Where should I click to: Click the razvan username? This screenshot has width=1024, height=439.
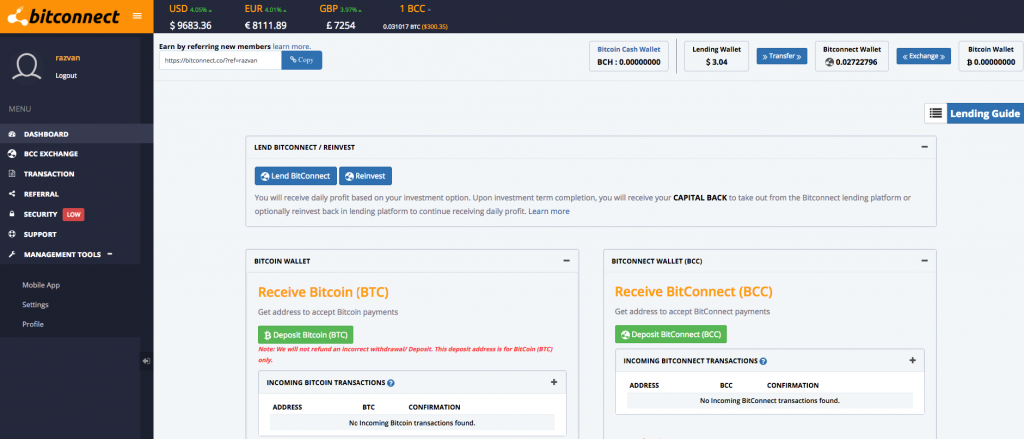point(67,57)
